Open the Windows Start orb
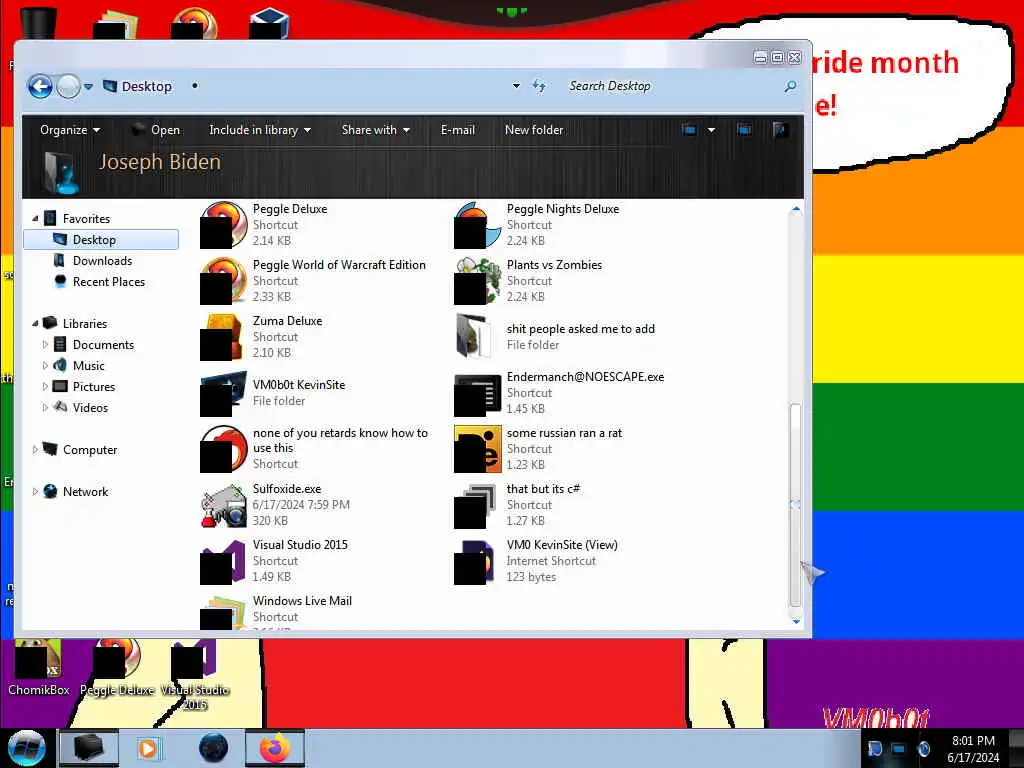Screen dimensions: 1024x768 27,748
